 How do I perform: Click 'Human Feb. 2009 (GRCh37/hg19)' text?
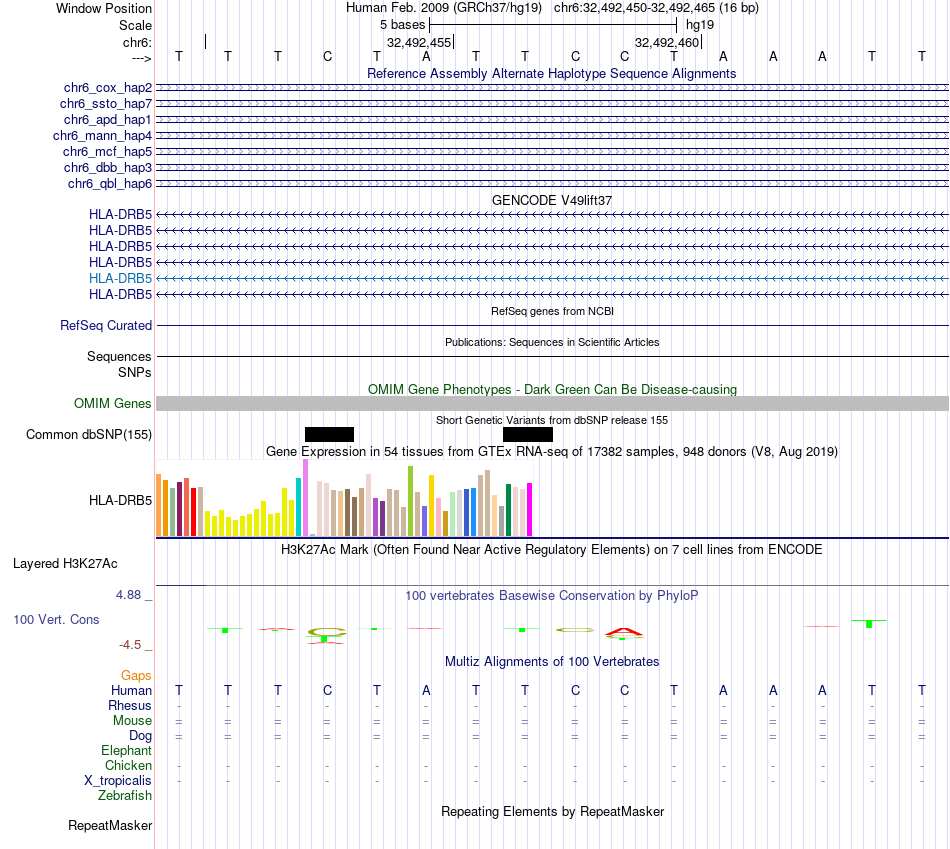(x=446, y=8)
